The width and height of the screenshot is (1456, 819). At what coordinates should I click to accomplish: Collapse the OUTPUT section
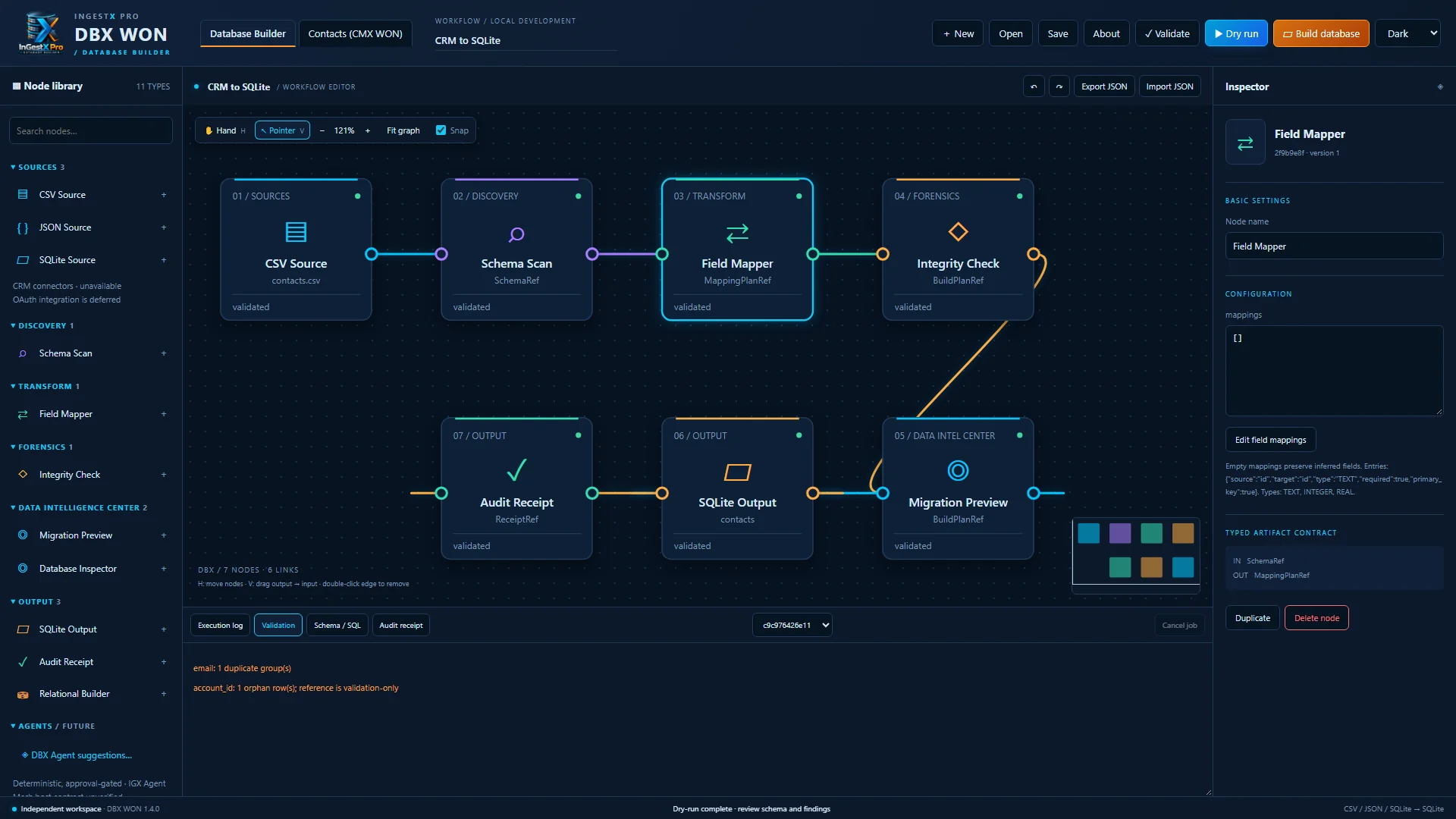[x=35, y=602]
